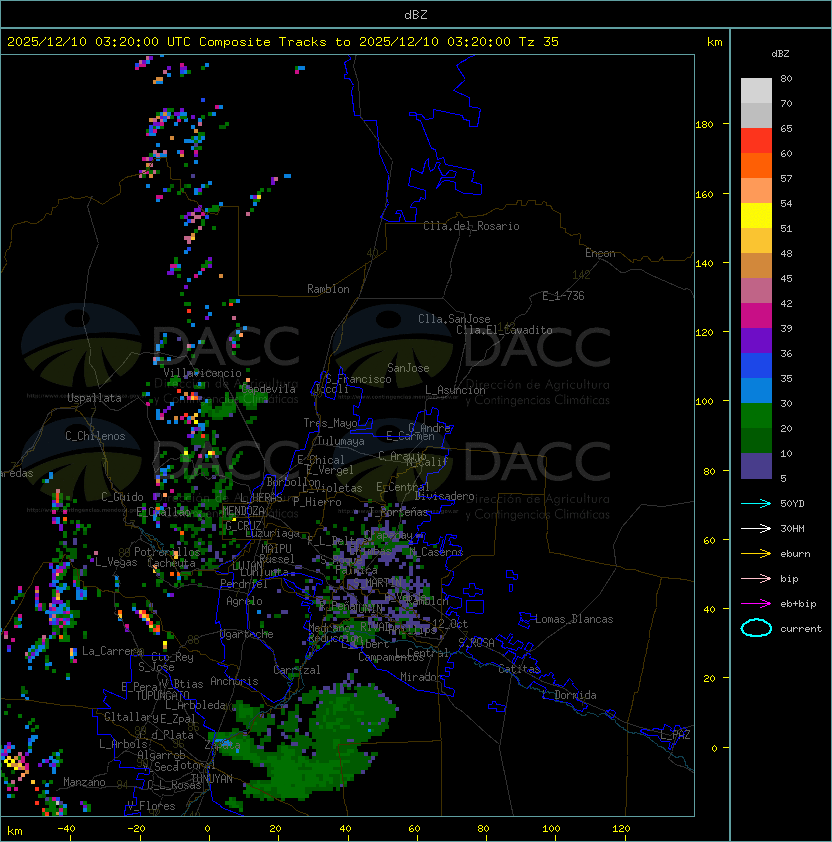
Task: Click the Catitas map label
Action: click(519, 669)
